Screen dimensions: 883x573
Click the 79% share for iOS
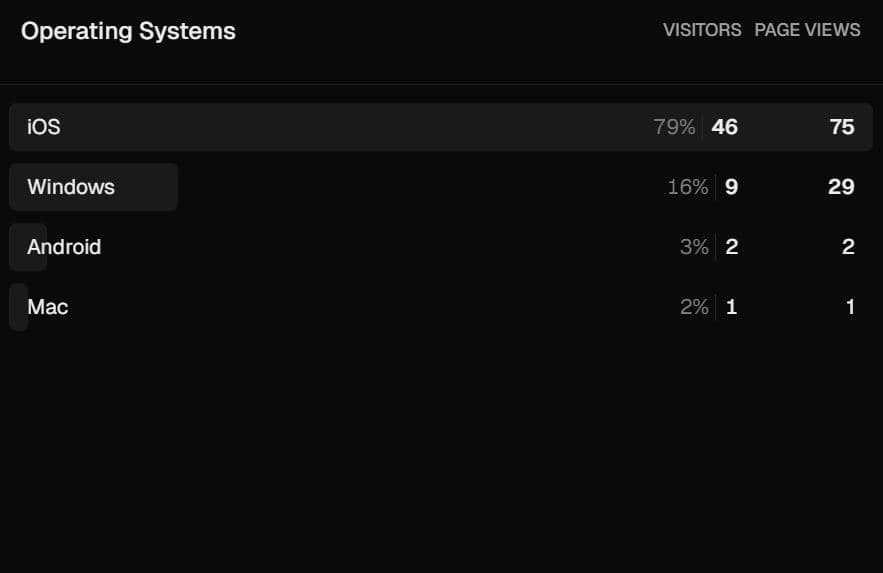pyautogui.click(x=674, y=127)
